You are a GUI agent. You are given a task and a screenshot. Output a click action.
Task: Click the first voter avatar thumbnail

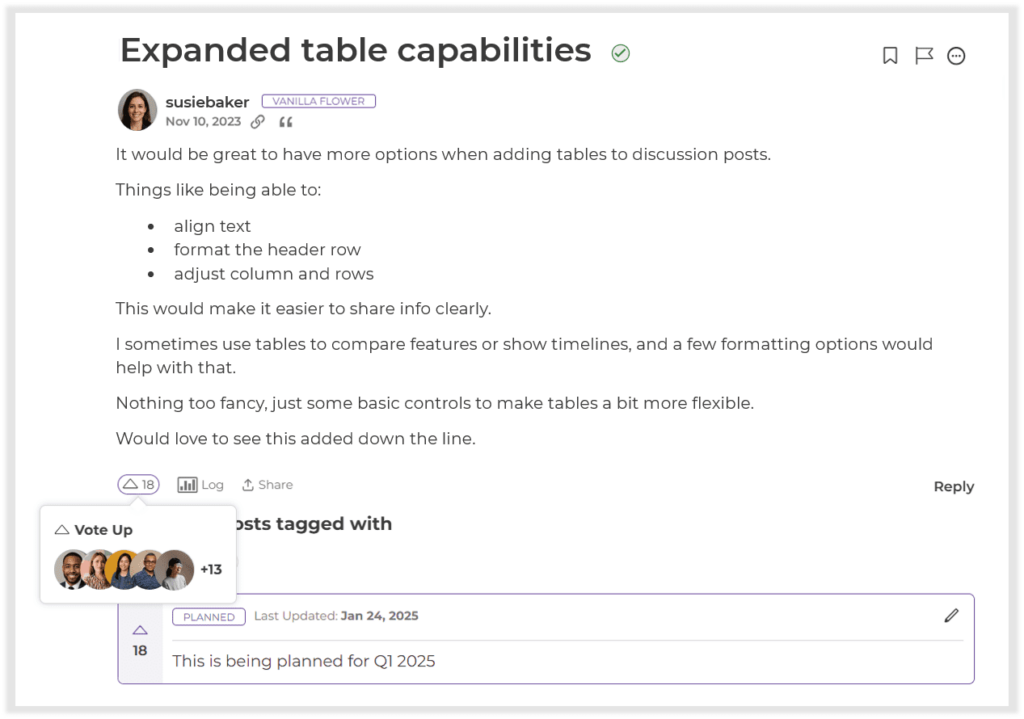(71, 568)
